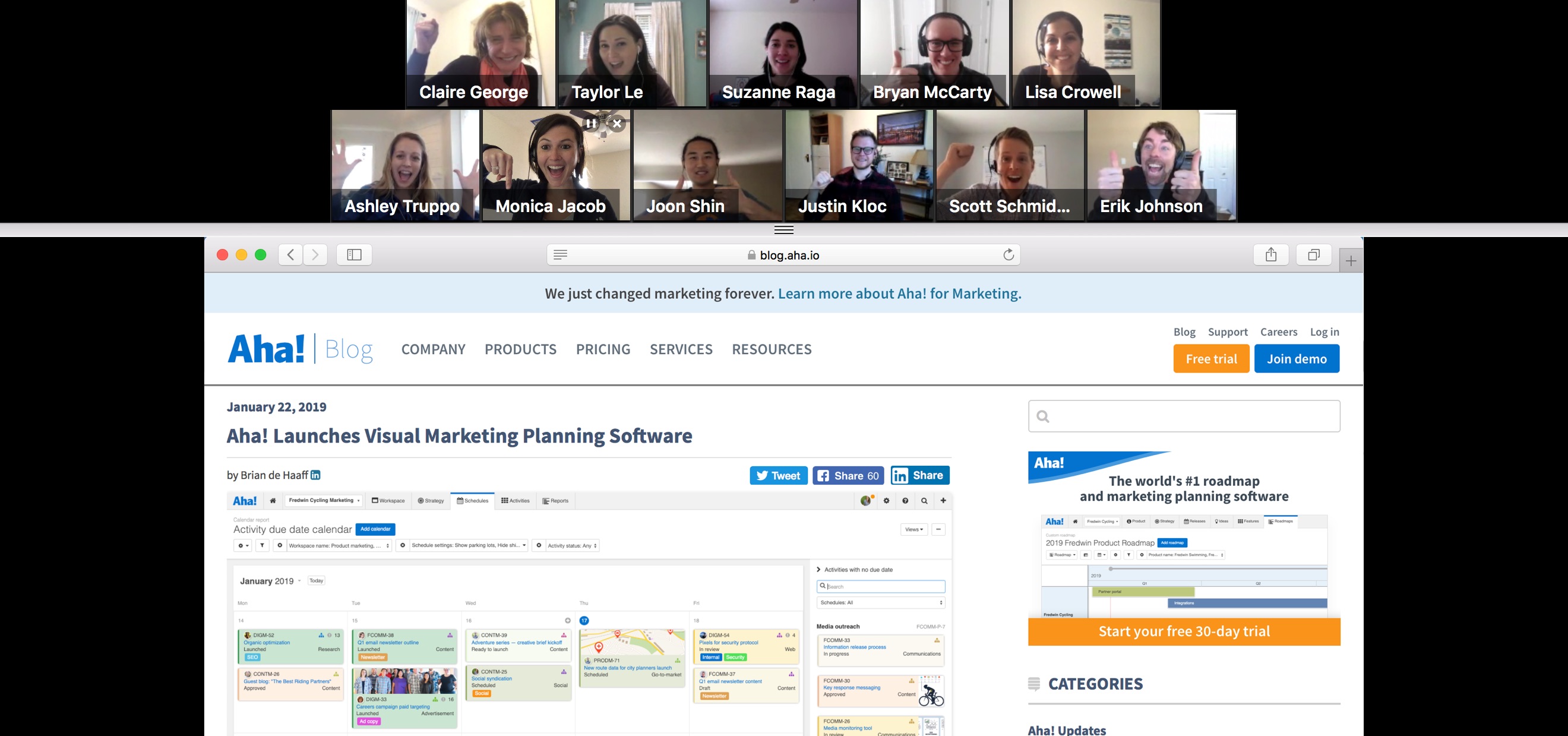Screen dimensions: 1568x736
Task: Toggle Safari Reader view icon
Action: (561, 254)
